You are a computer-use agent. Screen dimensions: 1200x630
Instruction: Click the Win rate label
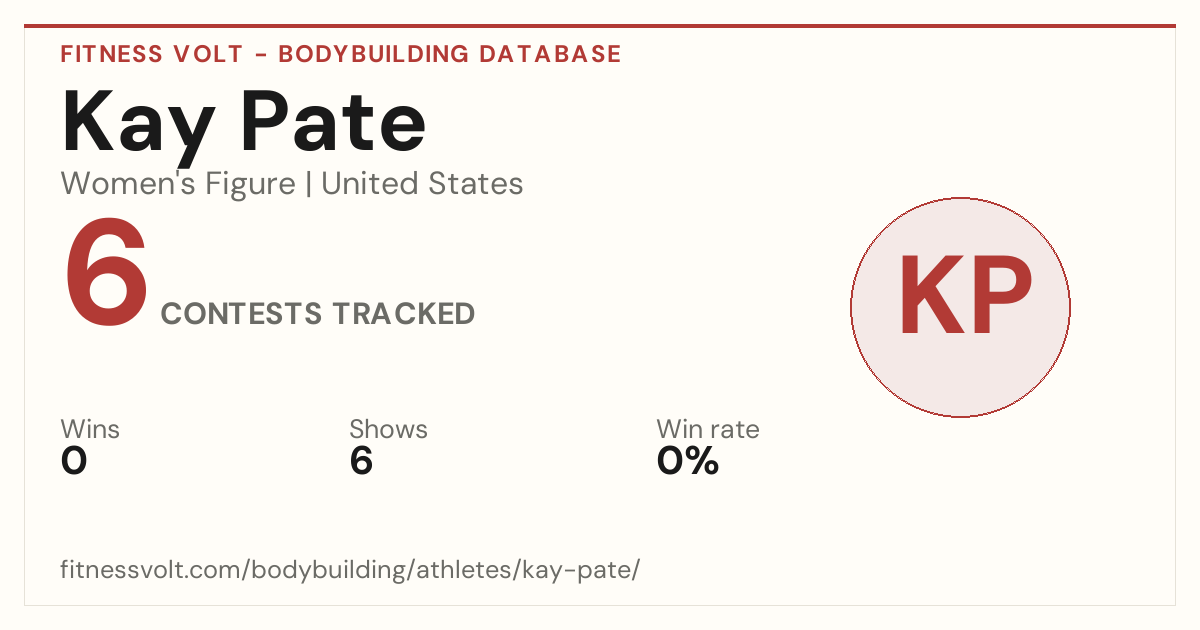pos(708,430)
